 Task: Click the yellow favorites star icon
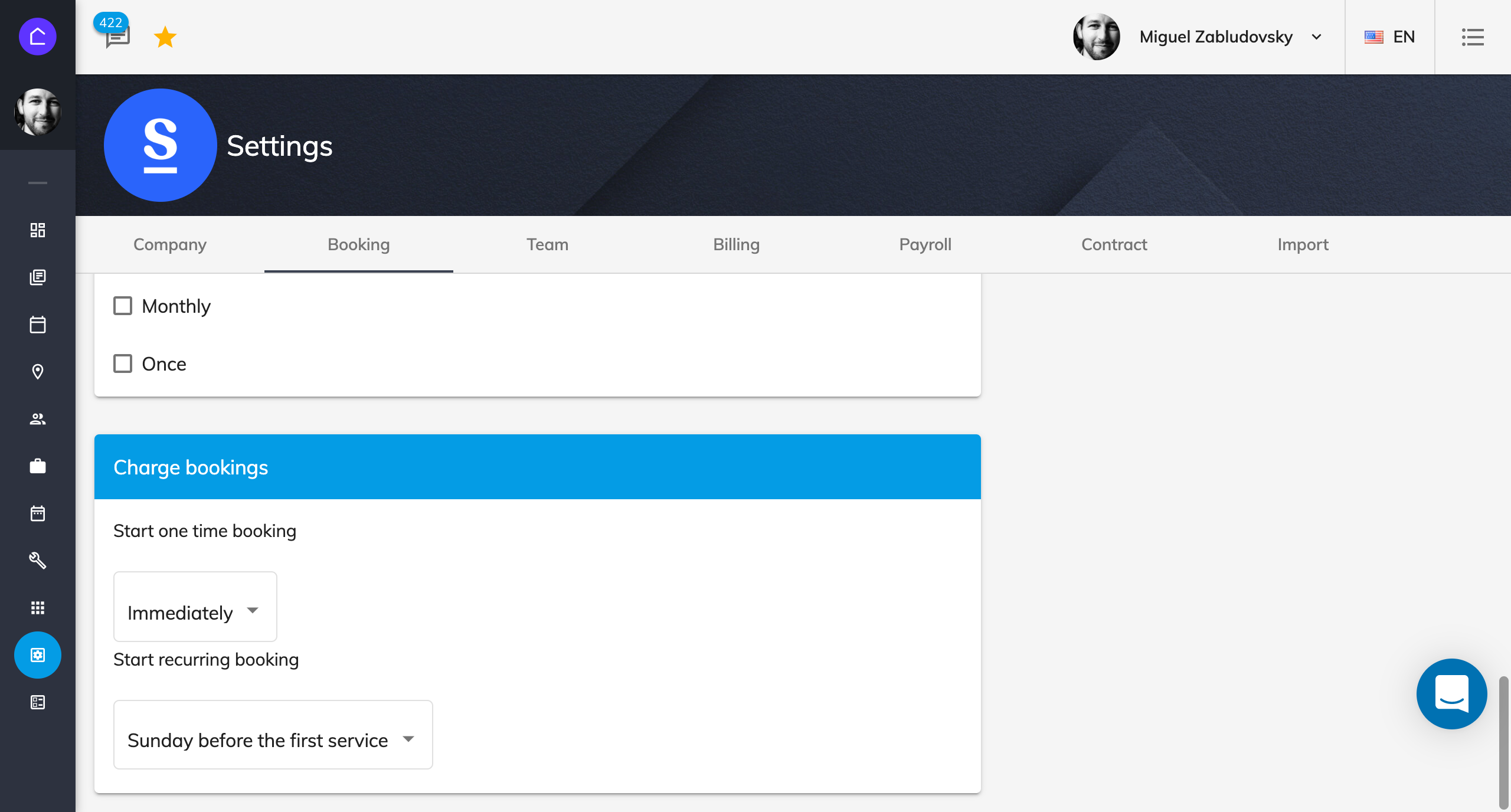click(165, 37)
